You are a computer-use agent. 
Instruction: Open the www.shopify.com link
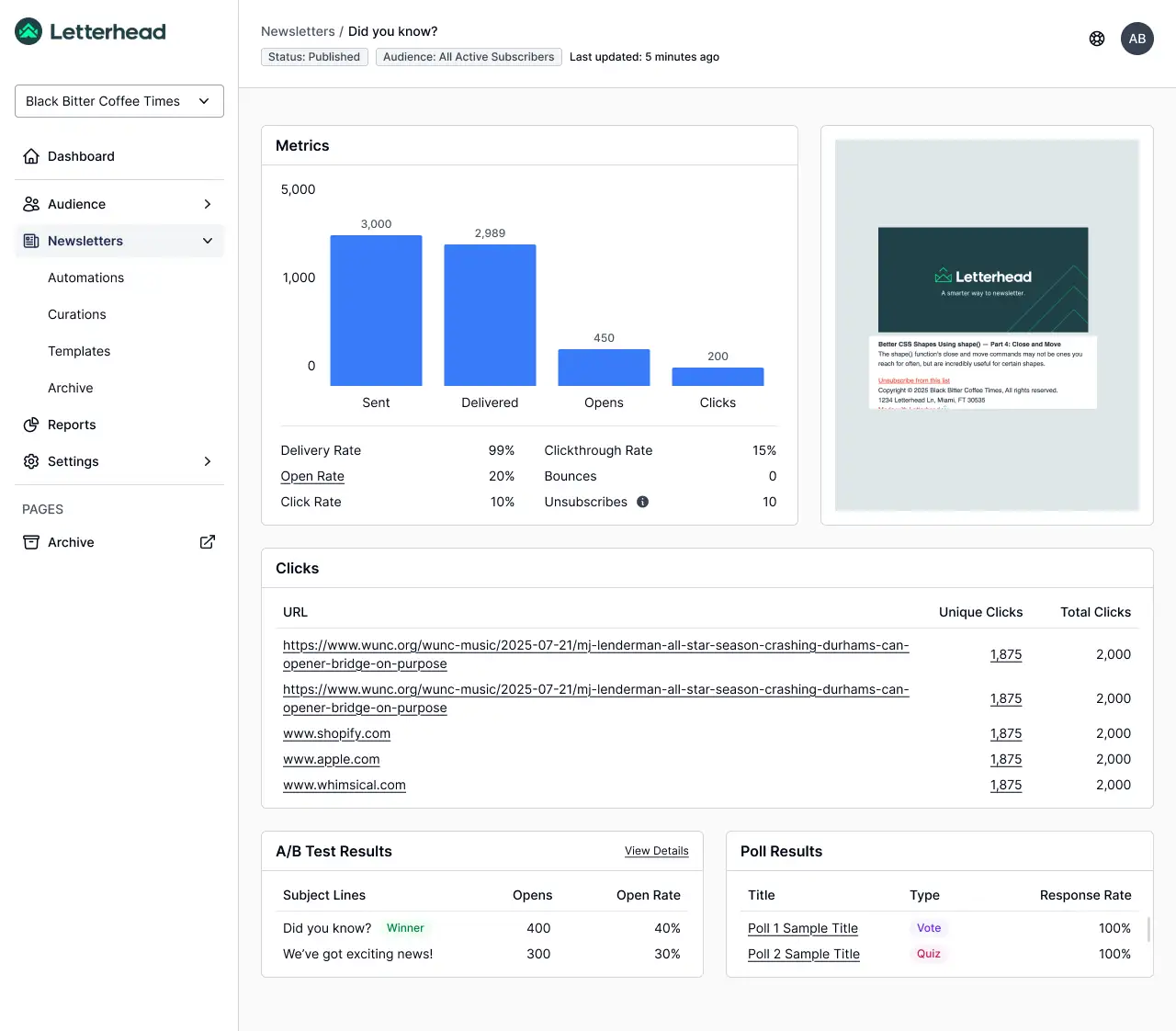[x=336, y=733]
